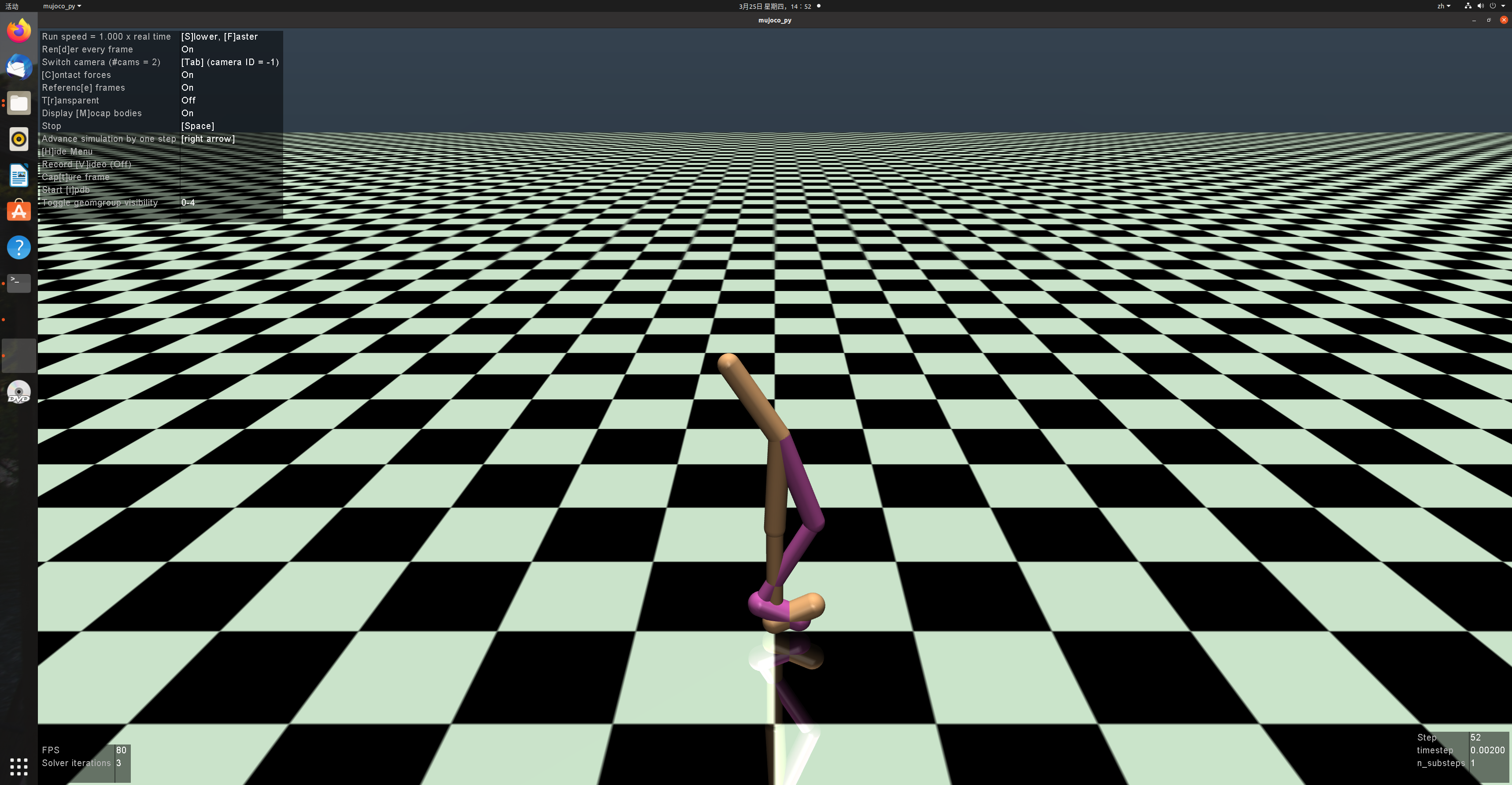The width and height of the screenshot is (1512, 785).
Task: Restore the mujoco_py window size button
Action: pos(1489,20)
